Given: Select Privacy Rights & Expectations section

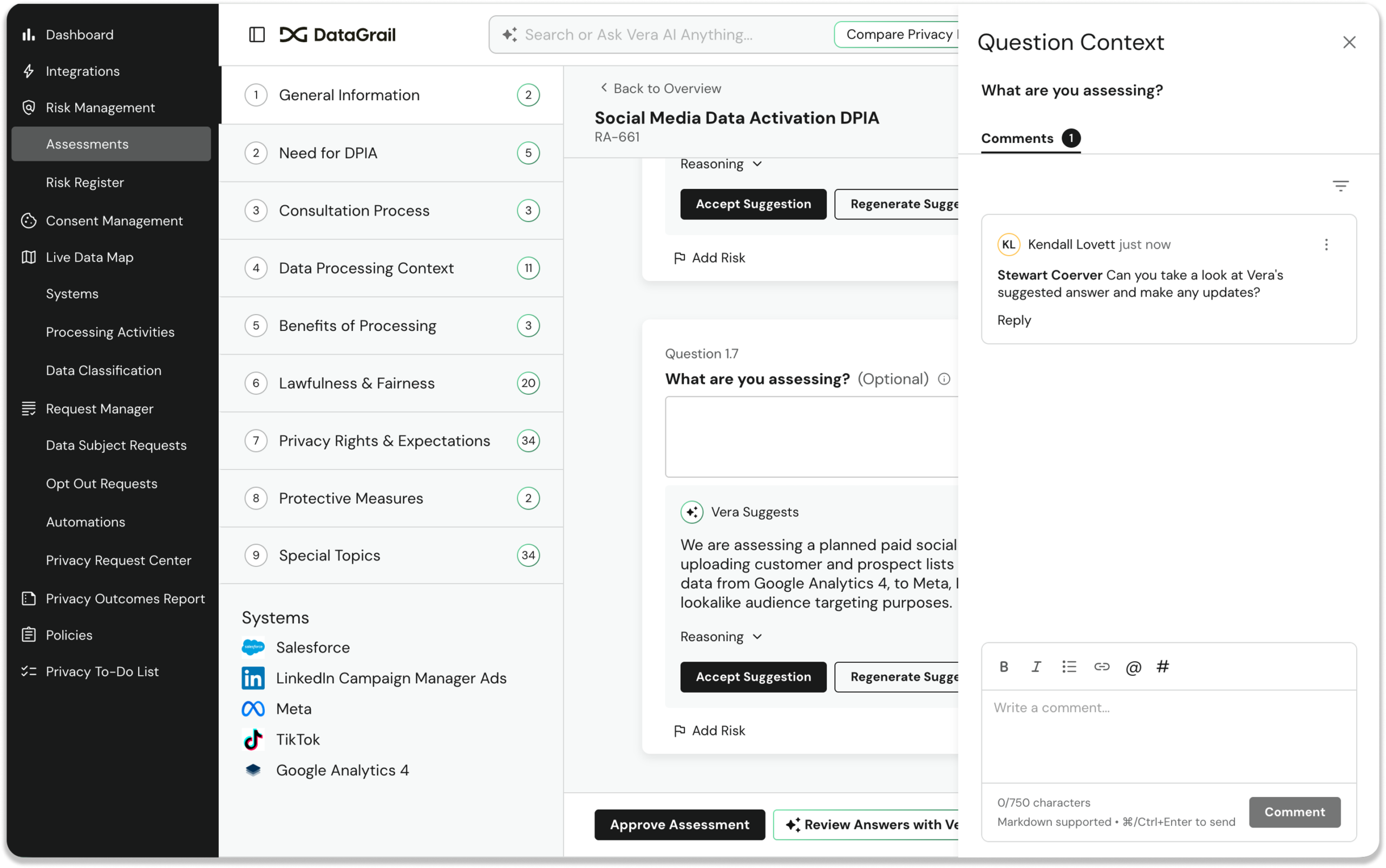Looking at the screenshot, I should tap(392, 440).
